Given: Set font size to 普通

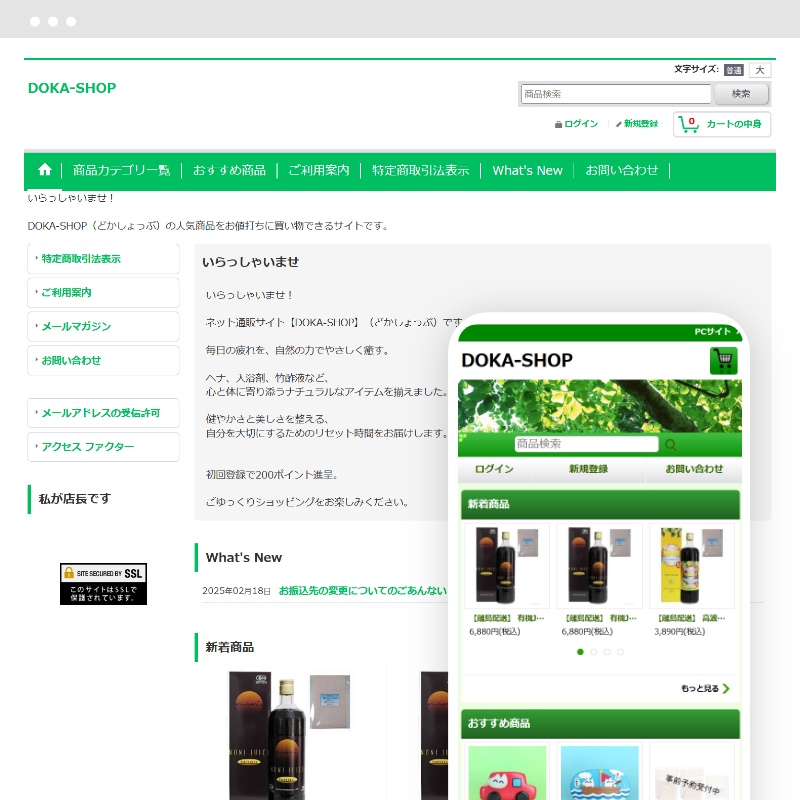Looking at the screenshot, I should click(x=734, y=70).
